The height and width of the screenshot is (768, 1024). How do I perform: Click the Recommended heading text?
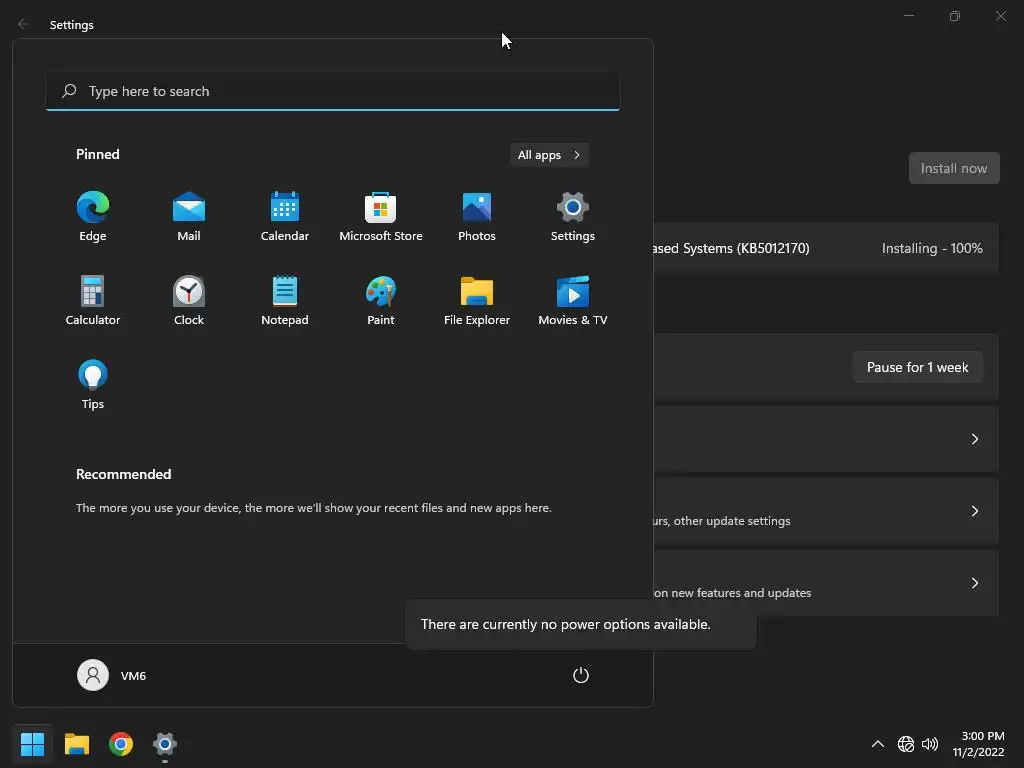pos(123,474)
